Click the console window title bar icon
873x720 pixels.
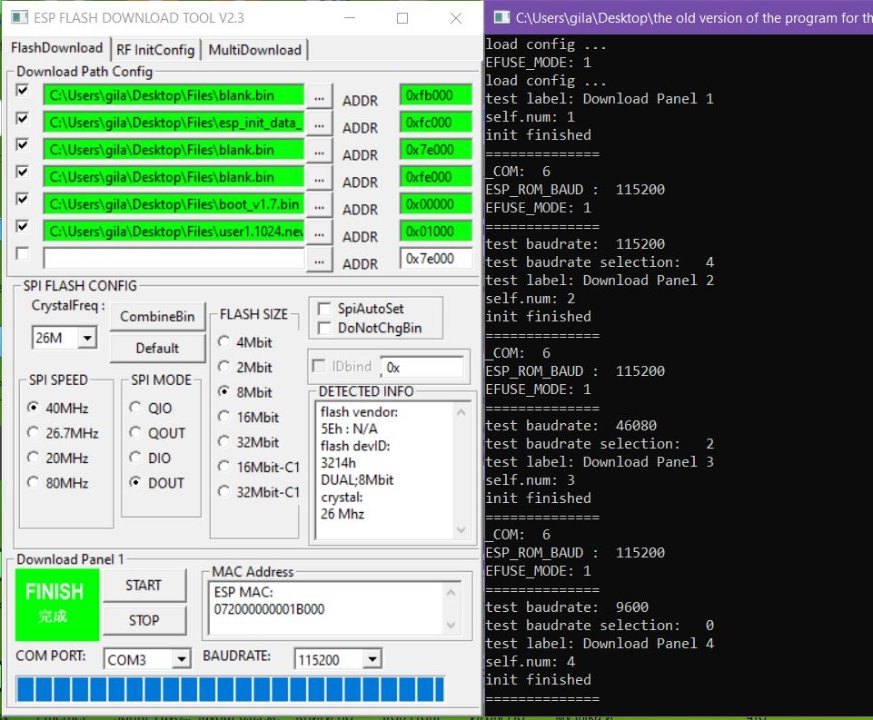coord(502,18)
